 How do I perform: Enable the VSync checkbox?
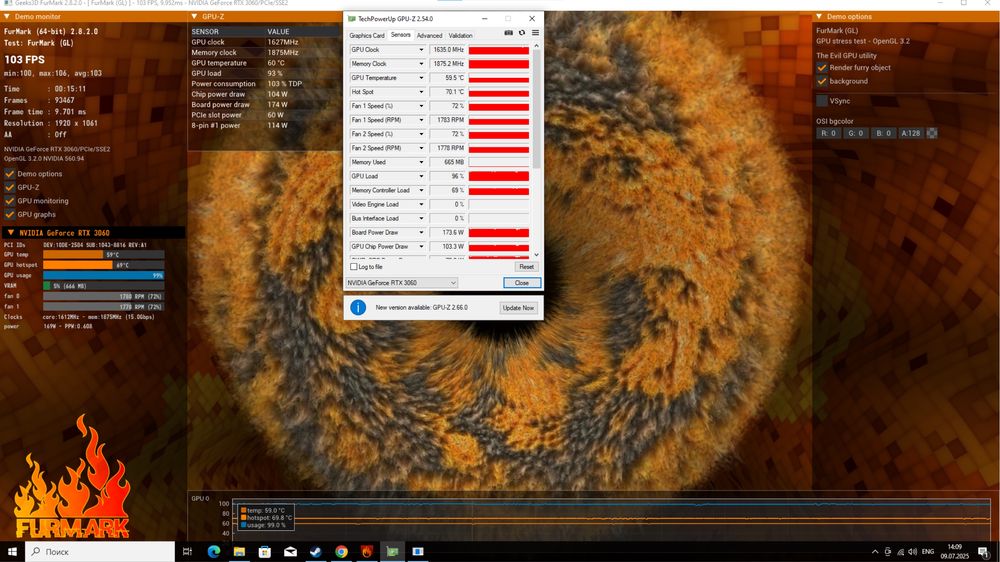coord(822,101)
